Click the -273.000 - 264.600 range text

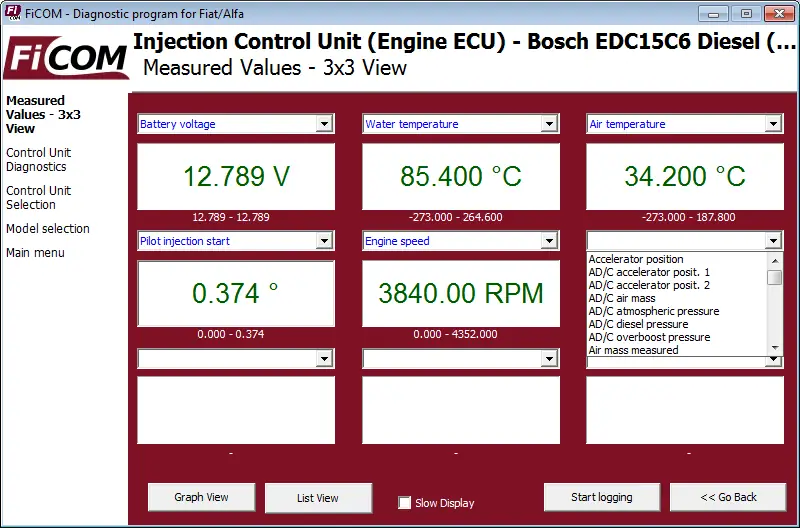point(456,217)
